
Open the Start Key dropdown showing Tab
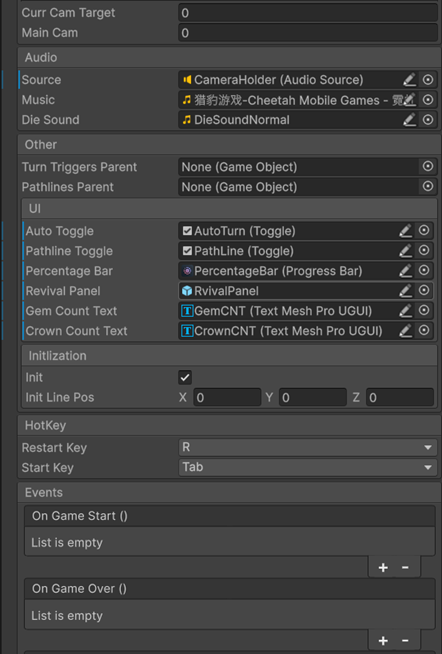click(x=308, y=467)
